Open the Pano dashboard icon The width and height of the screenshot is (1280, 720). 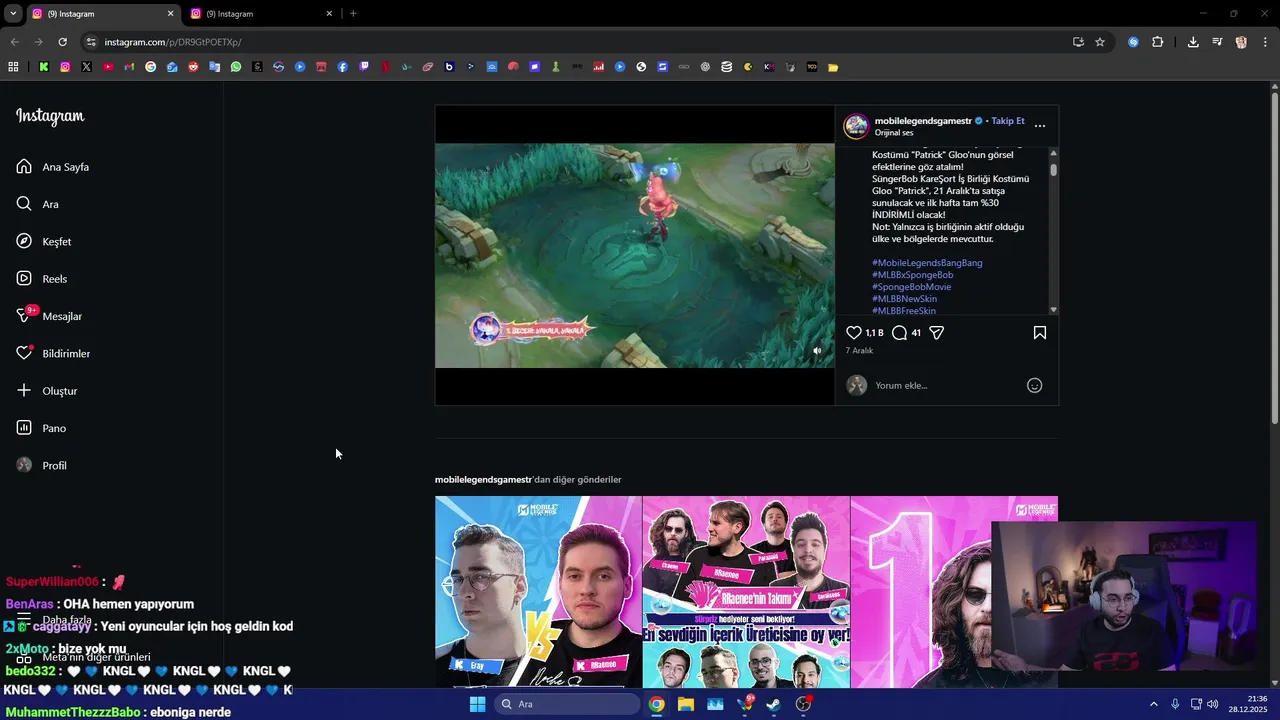click(24, 428)
